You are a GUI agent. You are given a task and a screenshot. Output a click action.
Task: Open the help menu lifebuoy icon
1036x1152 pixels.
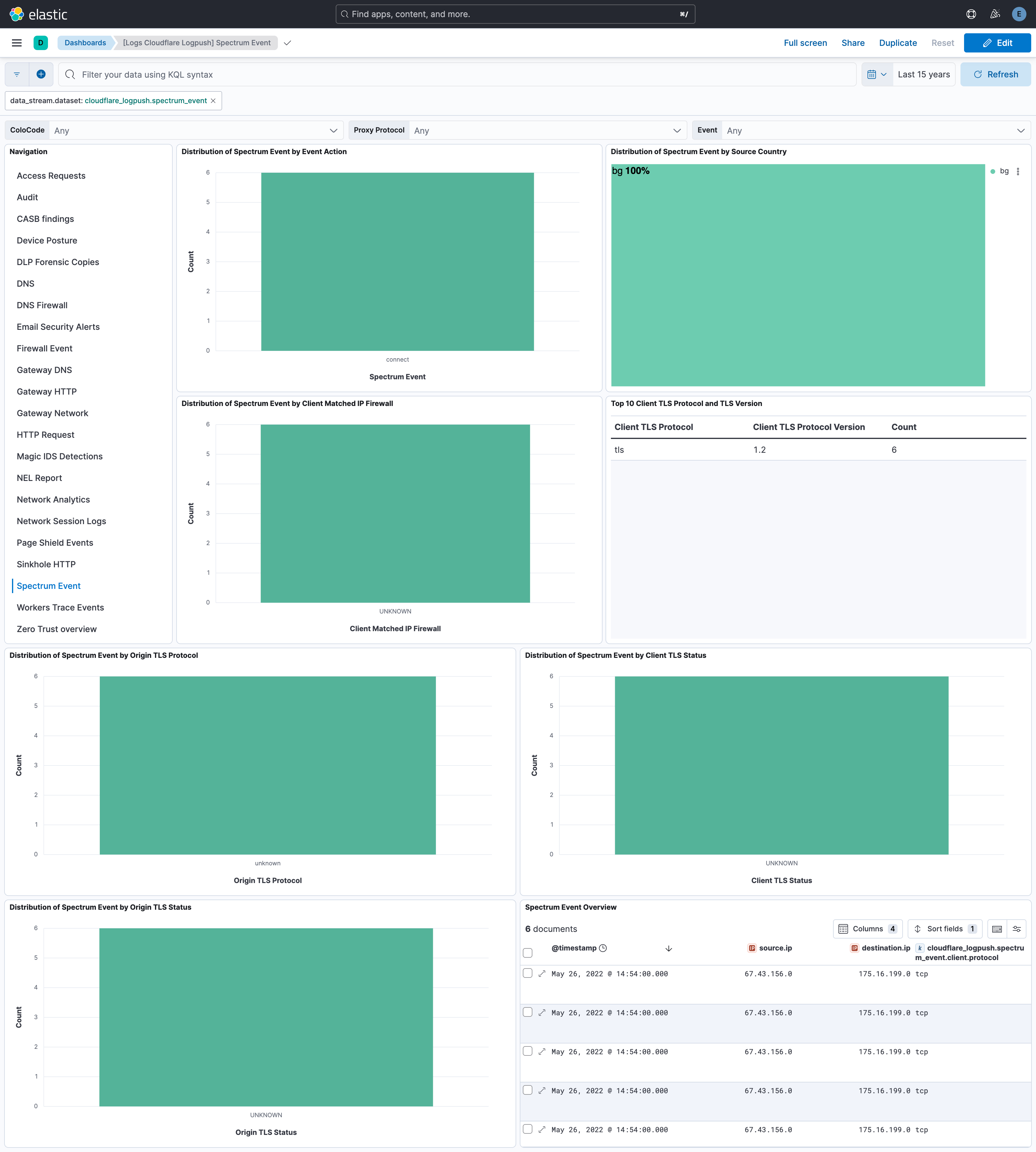pos(971,14)
